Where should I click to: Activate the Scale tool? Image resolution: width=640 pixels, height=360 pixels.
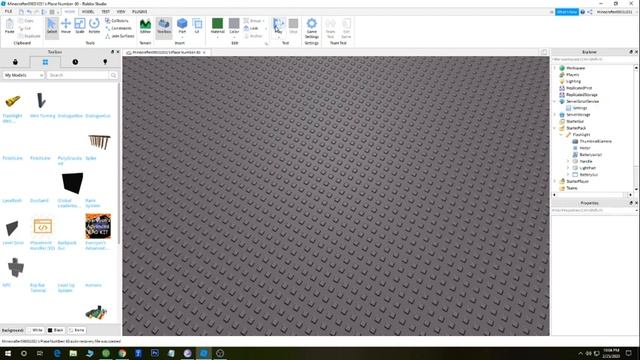click(80, 27)
